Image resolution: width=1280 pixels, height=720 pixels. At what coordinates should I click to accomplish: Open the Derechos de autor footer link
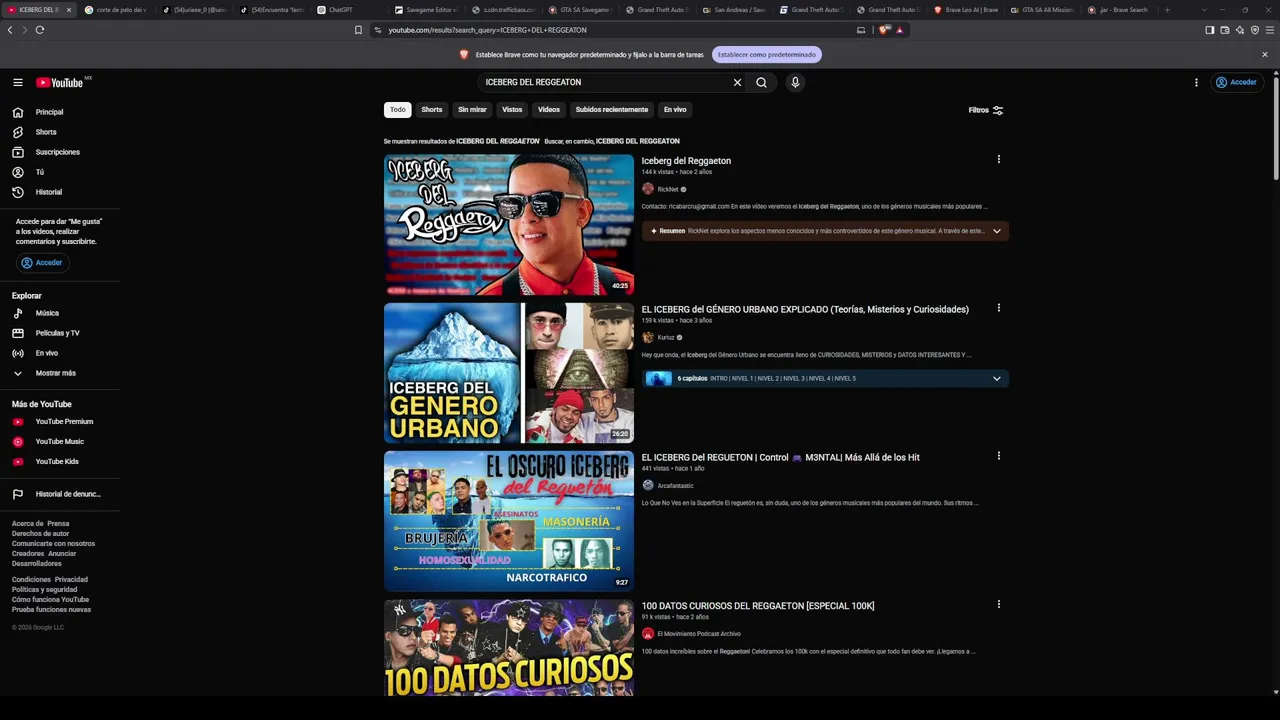[41, 534]
